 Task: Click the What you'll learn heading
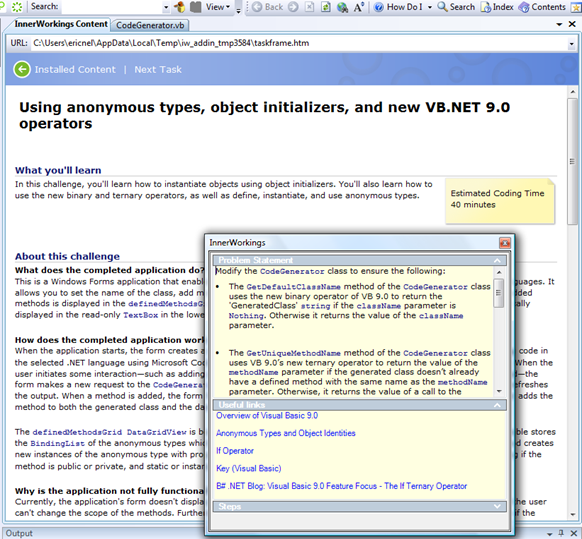pos(58,170)
